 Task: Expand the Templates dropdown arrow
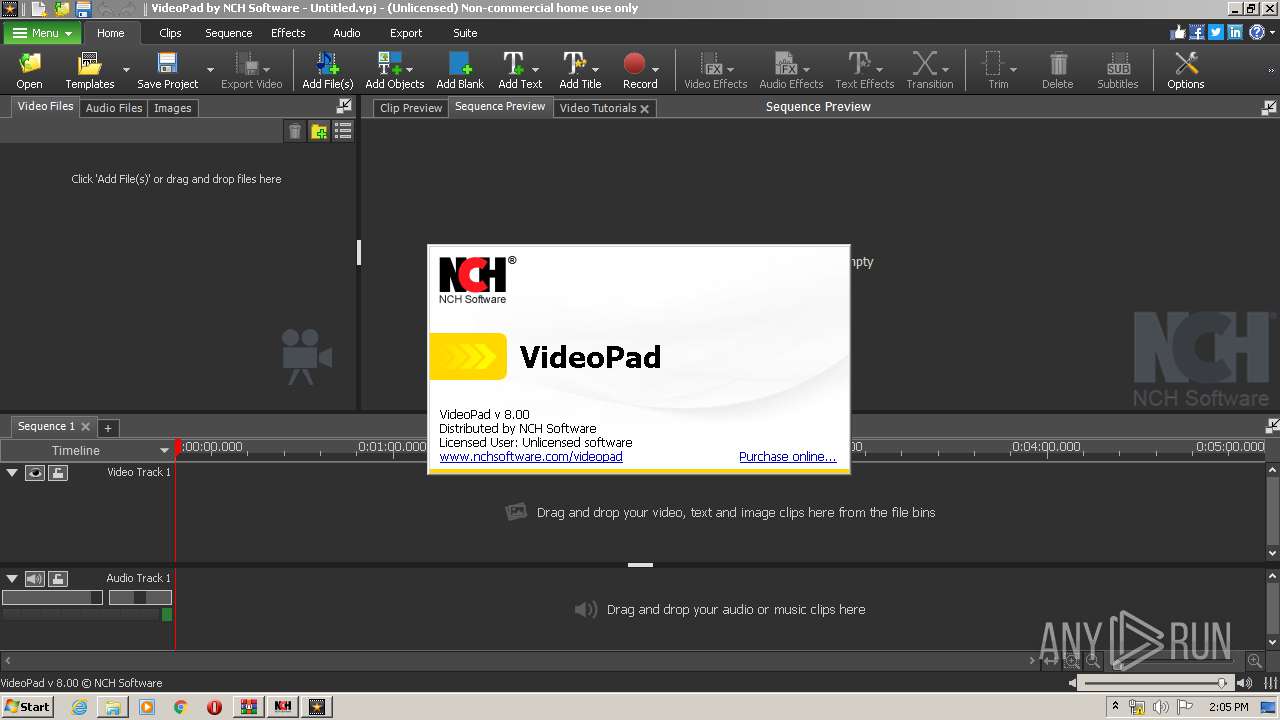[x=126, y=70]
